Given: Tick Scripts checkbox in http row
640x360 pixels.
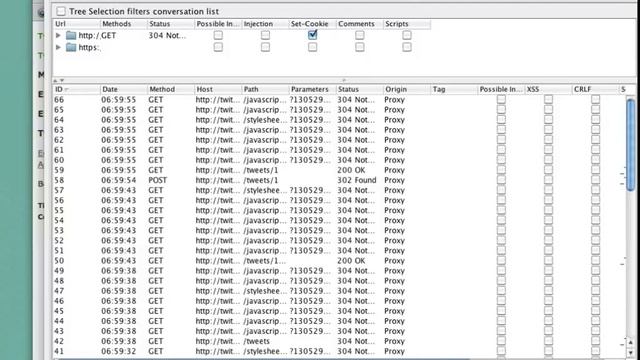Looking at the screenshot, I should pyautogui.click(x=407, y=35).
